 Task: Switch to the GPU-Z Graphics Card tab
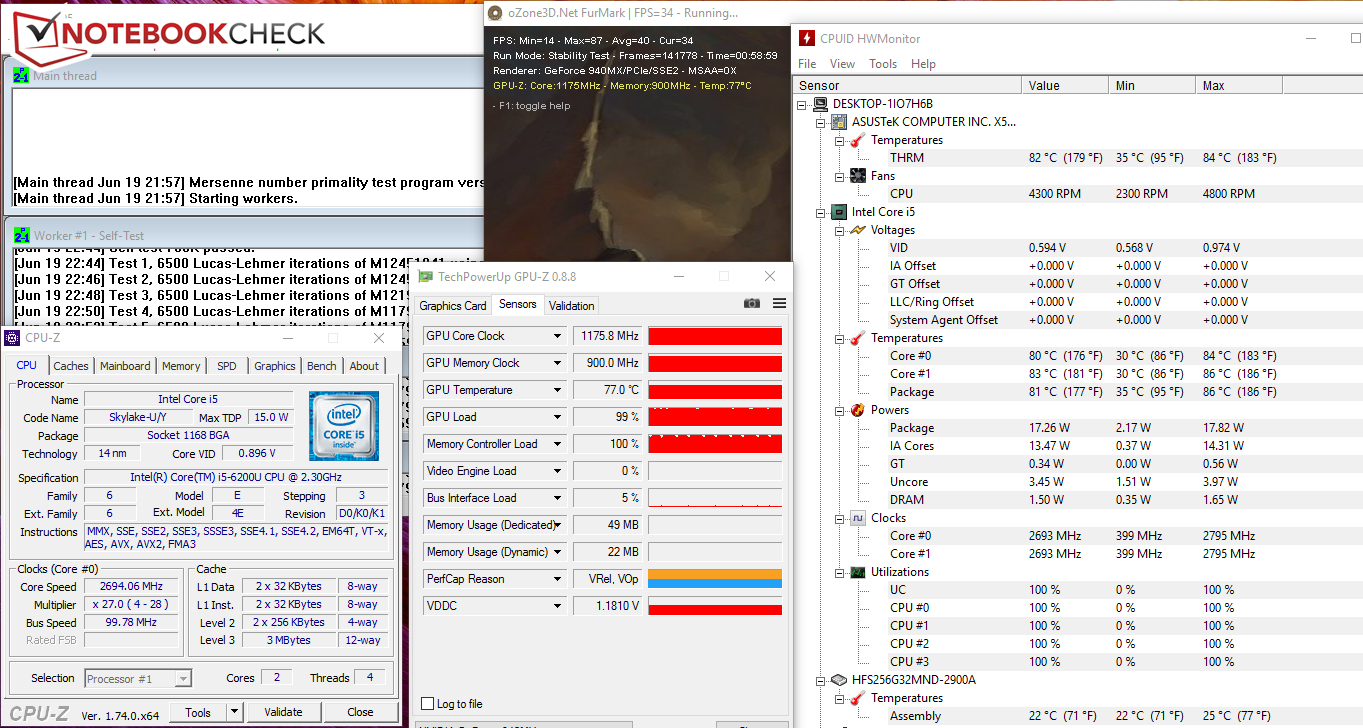453,306
